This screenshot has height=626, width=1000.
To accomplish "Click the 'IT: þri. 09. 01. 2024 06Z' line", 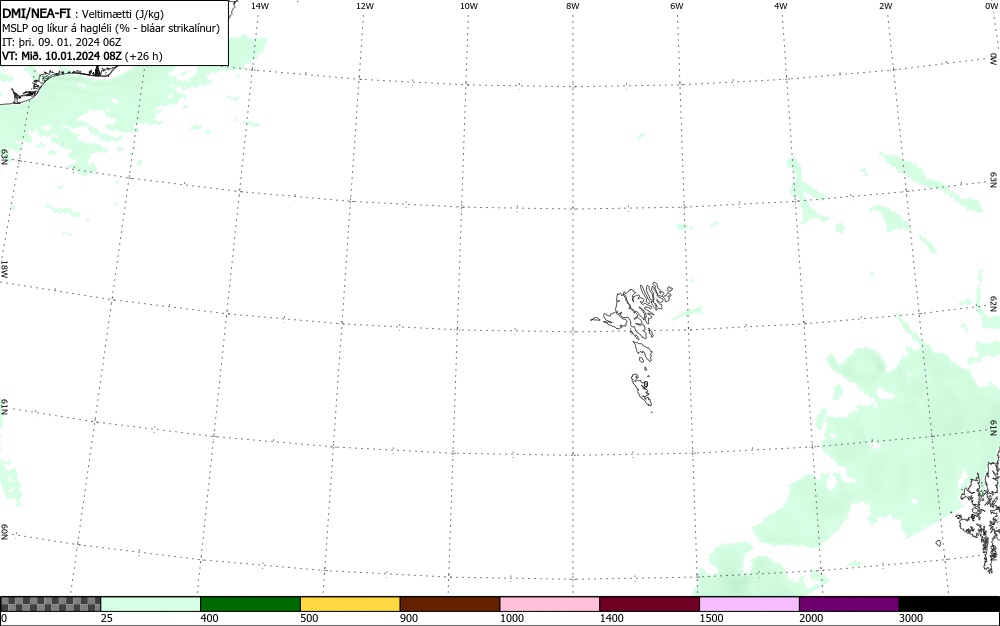I will pos(62,42).
